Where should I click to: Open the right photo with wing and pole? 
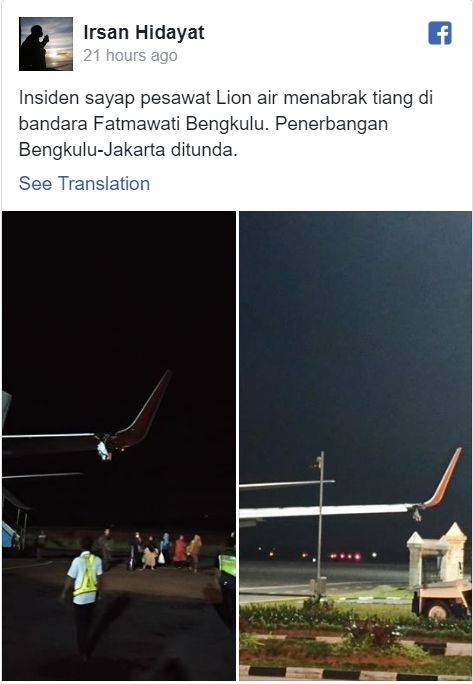355,445
